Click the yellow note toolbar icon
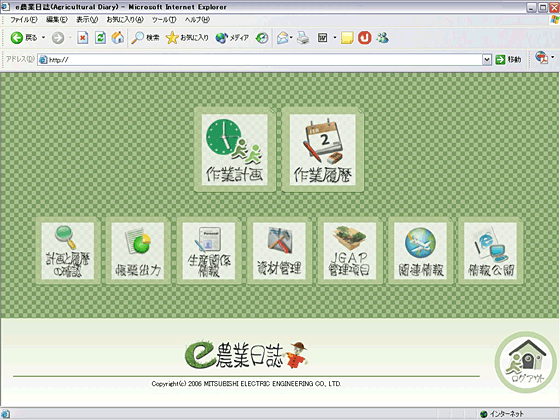 [x=347, y=38]
